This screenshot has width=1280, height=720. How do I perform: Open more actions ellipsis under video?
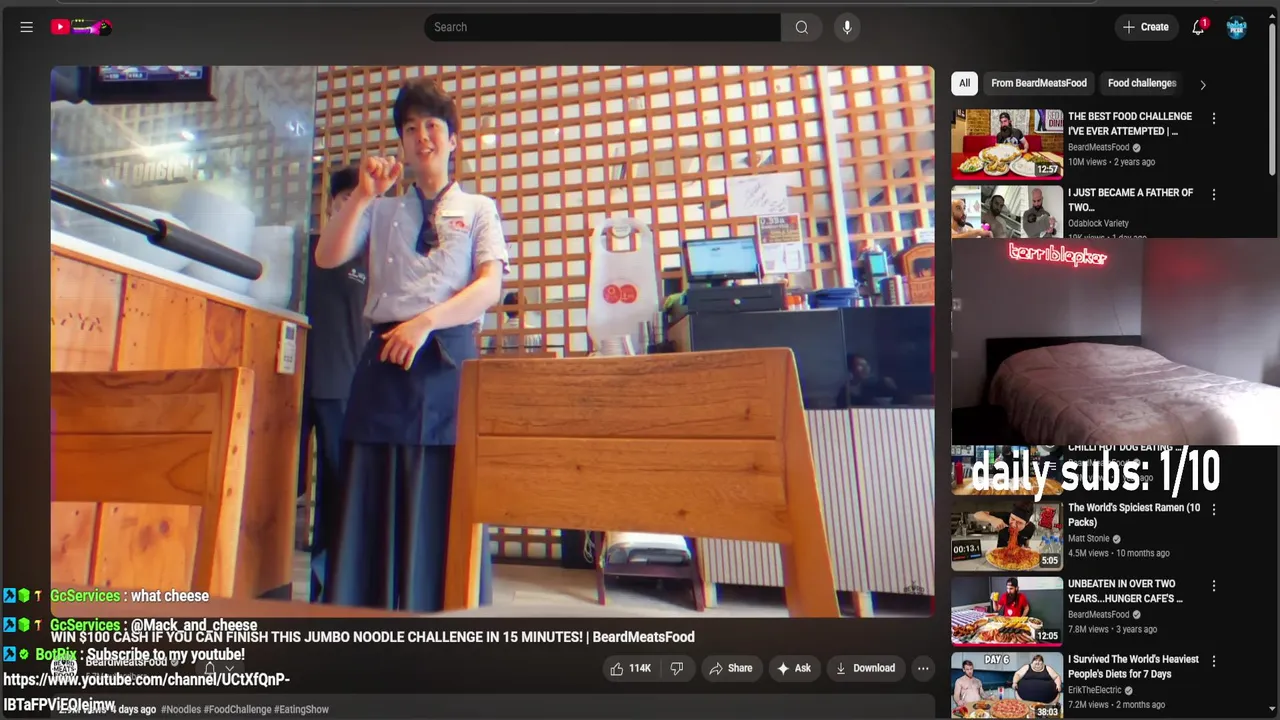(x=923, y=668)
